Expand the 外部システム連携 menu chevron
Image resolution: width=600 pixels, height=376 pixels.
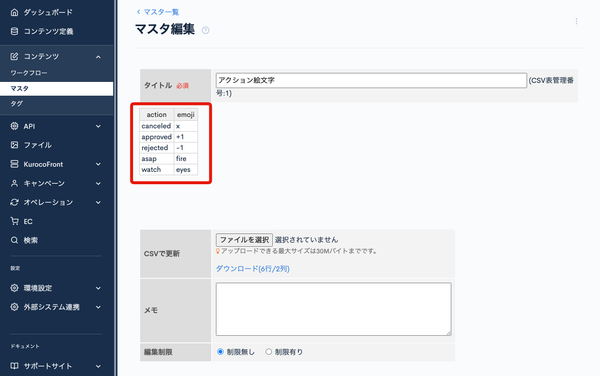tap(98, 307)
